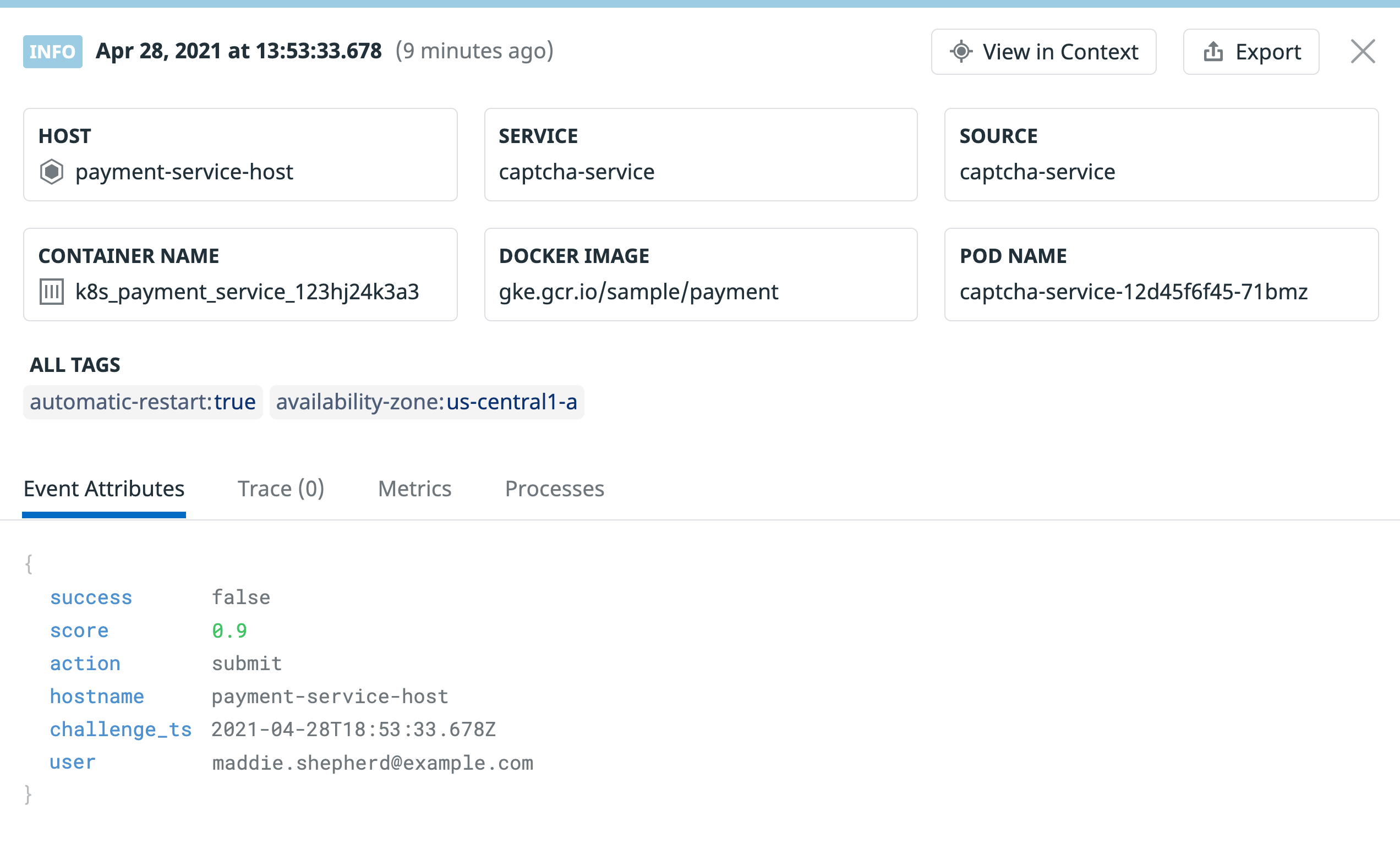Click the View in Context crosshair icon
1400x866 pixels.
point(962,52)
